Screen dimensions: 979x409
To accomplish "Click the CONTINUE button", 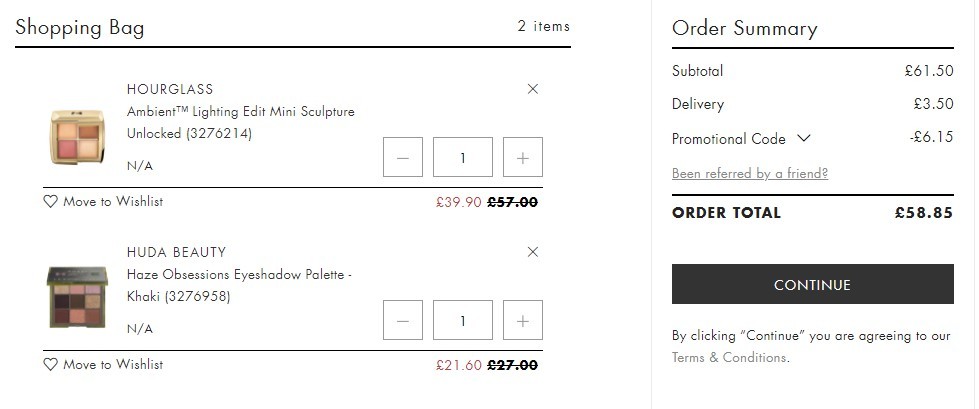I will 812,284.
